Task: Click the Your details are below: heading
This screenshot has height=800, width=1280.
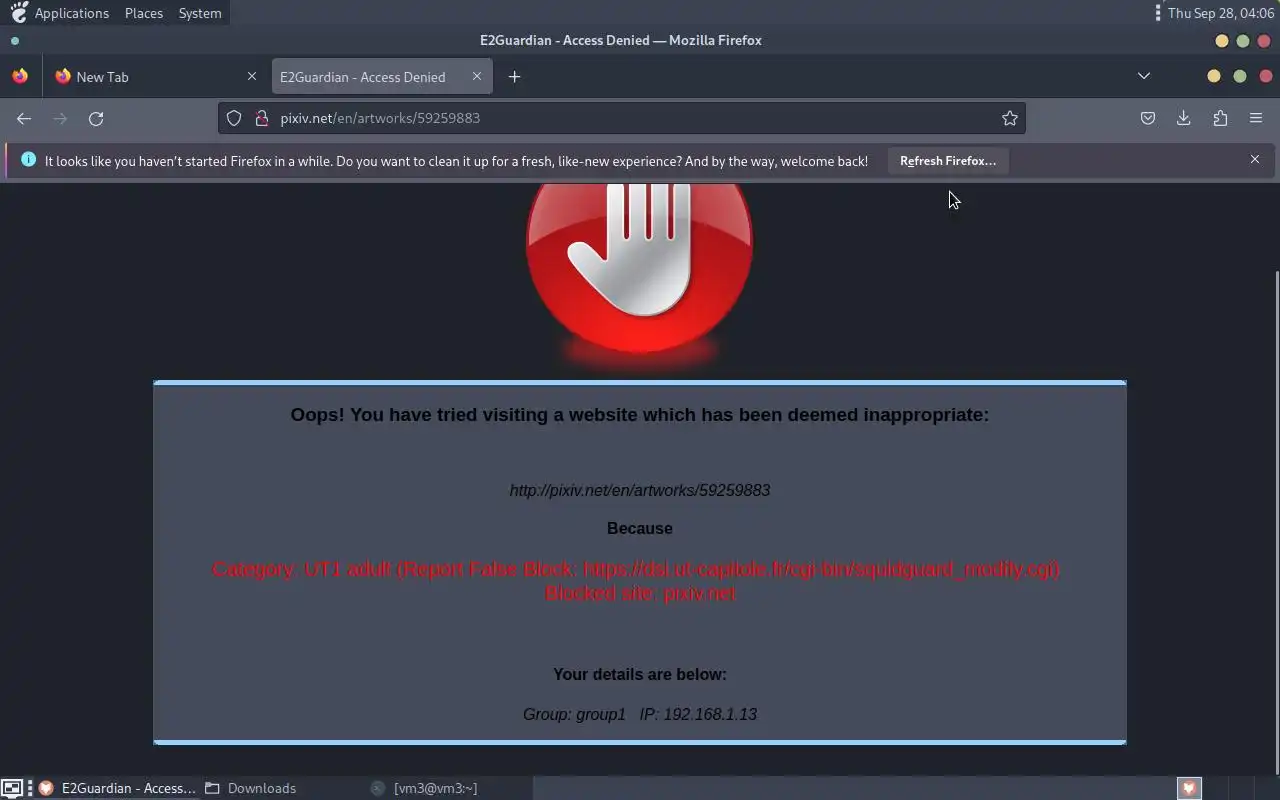Action: (640, 674)
